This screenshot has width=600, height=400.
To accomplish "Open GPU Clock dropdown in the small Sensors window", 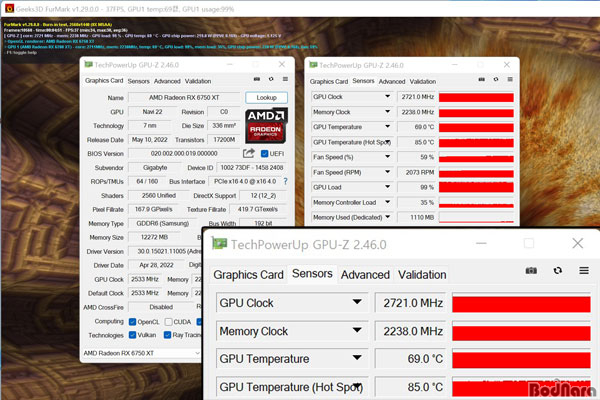I will point(387,96).
